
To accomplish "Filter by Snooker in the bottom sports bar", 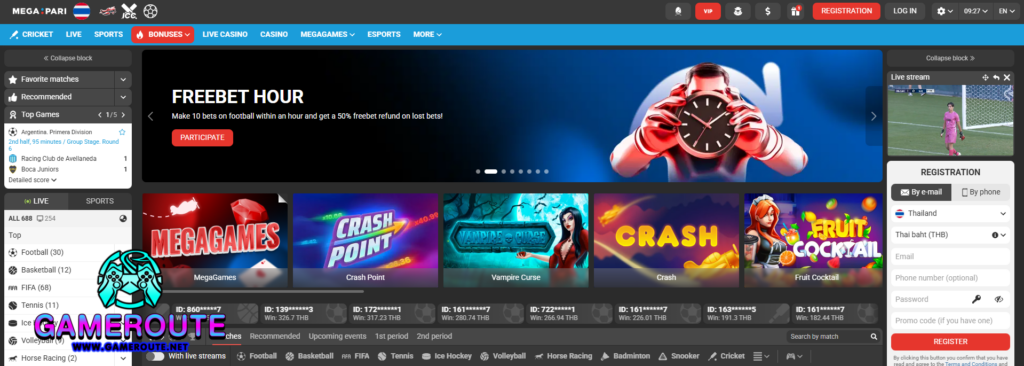I will click(x=679, y=356).
